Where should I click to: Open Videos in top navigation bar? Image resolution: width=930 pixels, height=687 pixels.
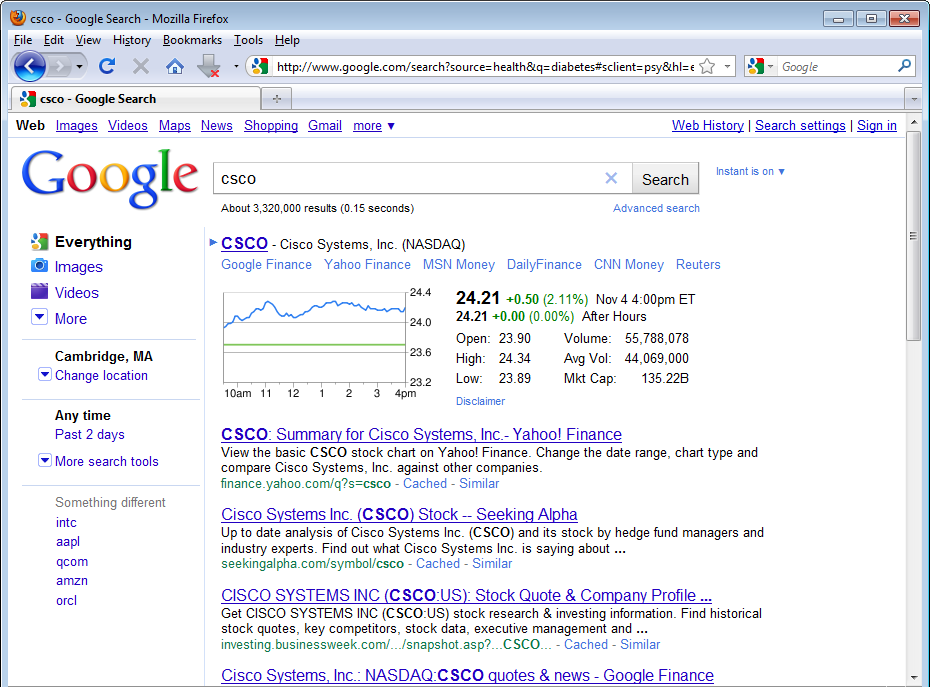(128, 126)
